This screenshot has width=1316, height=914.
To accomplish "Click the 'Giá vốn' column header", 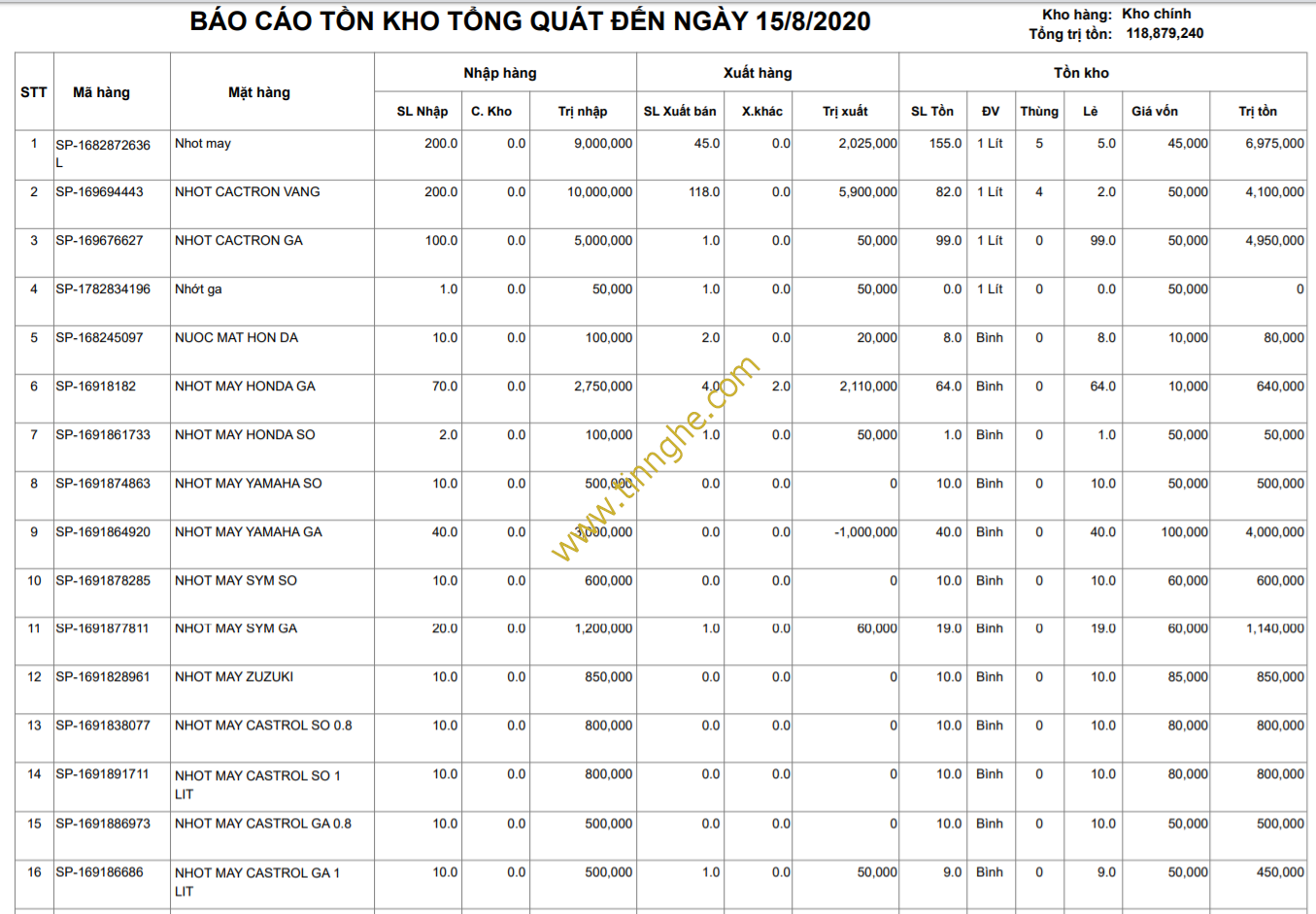I will pos(1155,112).
